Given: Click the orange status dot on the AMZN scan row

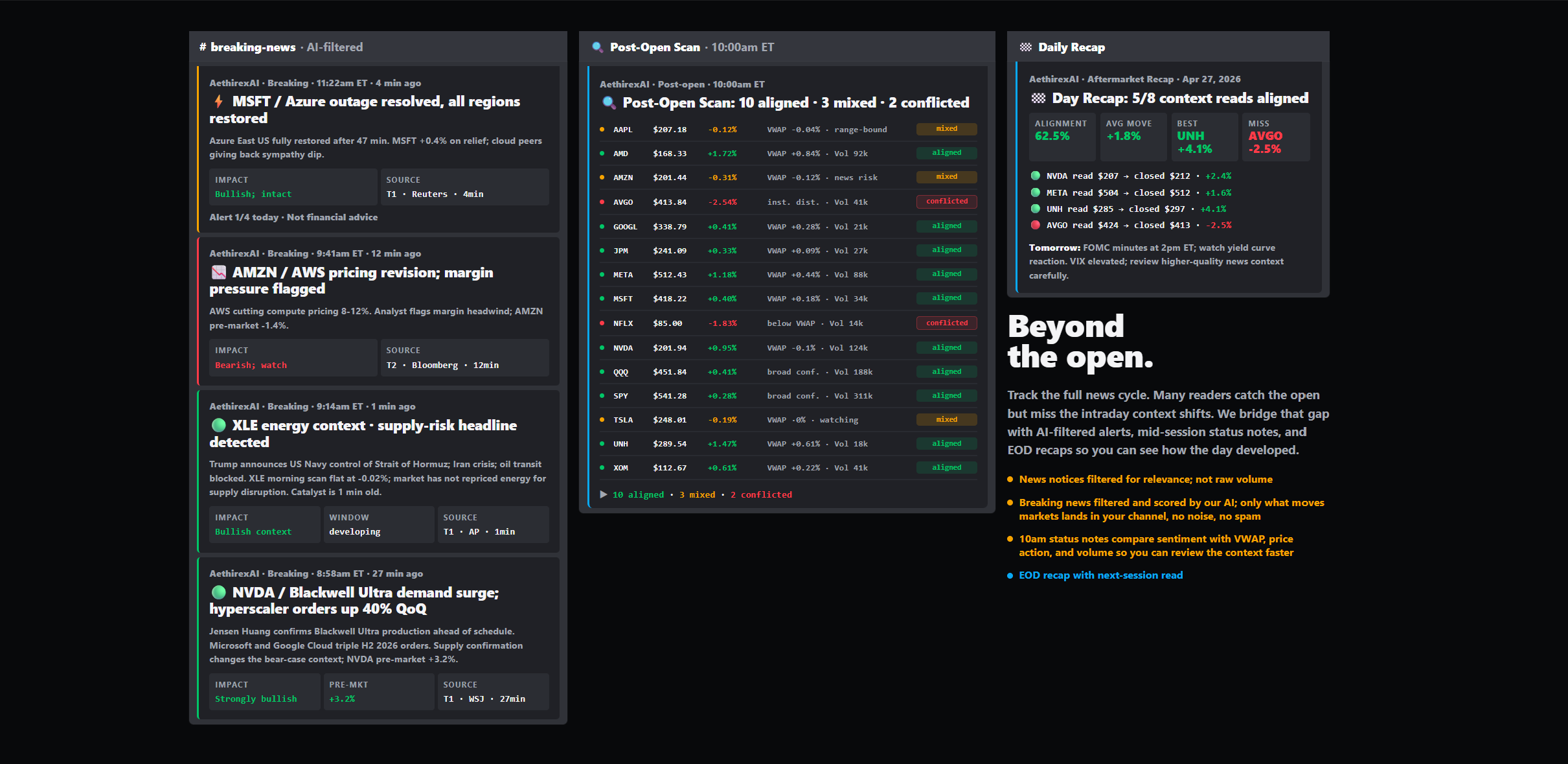Looking at the screenshot, I should tap(602, 178).
